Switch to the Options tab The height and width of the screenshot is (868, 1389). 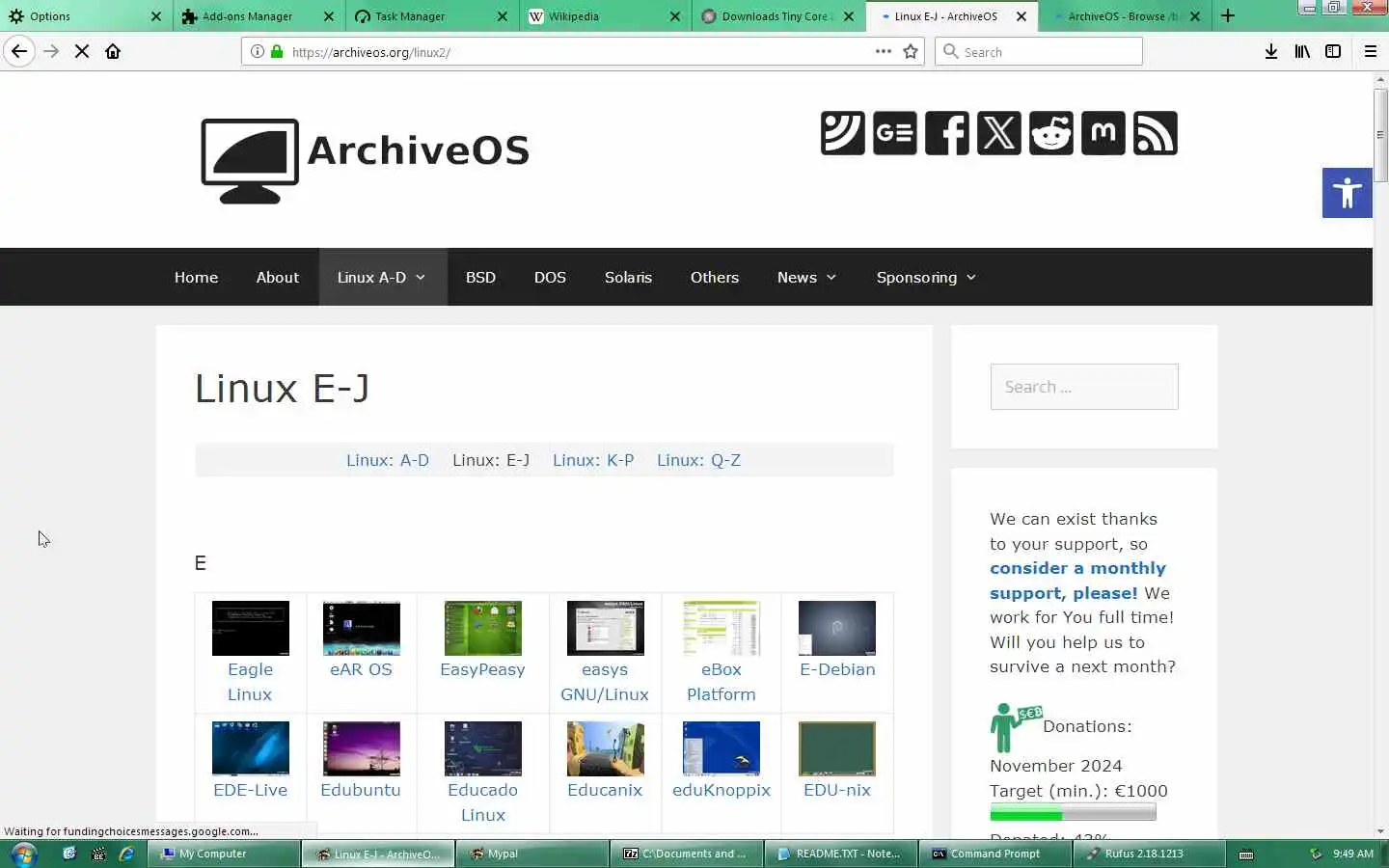(x=85, y=15)
